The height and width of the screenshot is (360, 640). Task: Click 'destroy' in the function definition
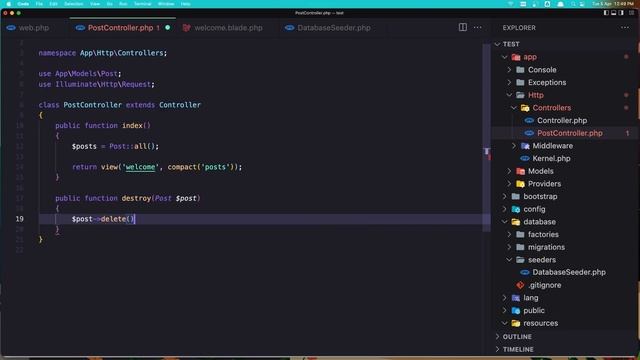pos(136,198)
